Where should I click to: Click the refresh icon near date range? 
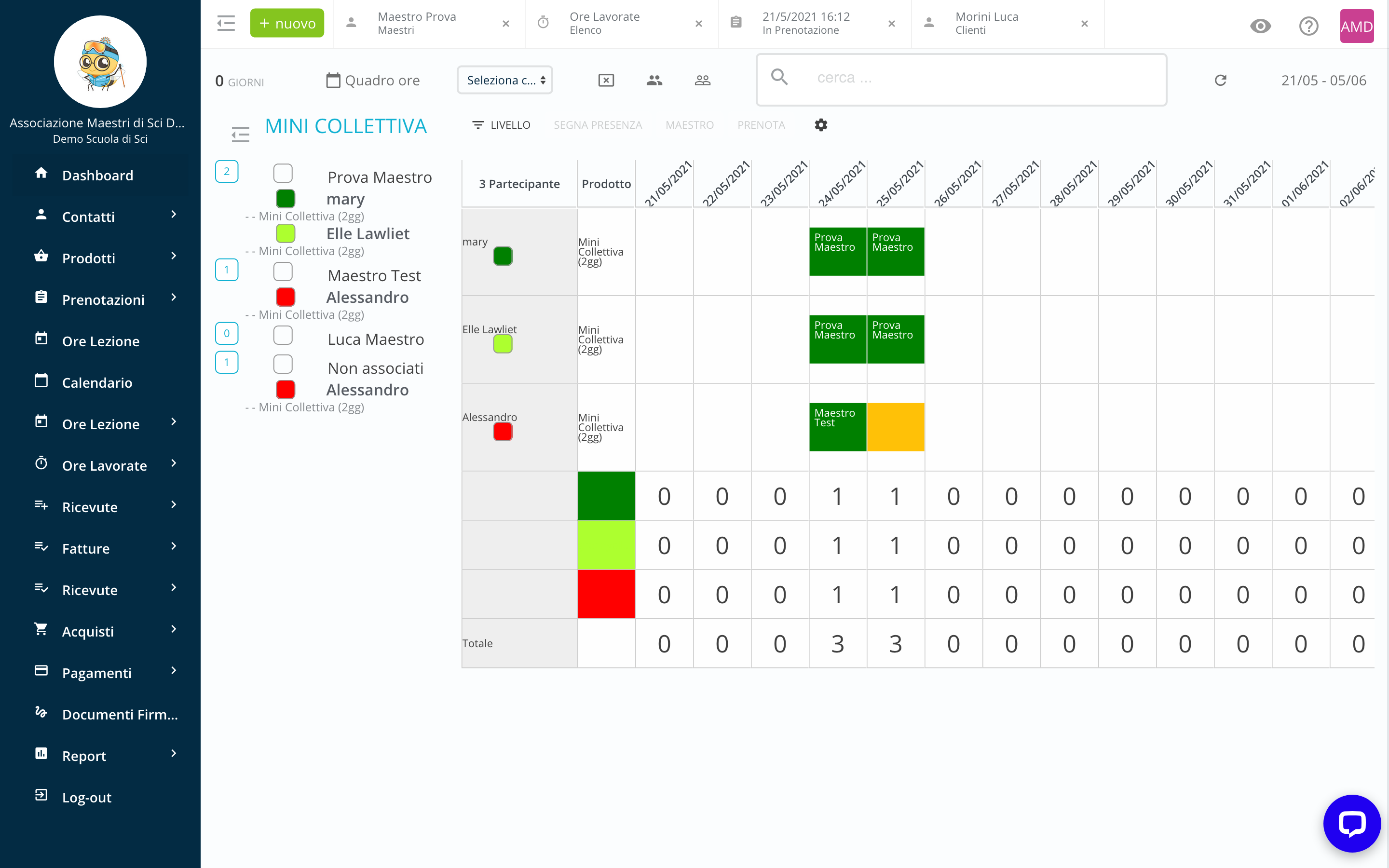tap(1220, 81)
